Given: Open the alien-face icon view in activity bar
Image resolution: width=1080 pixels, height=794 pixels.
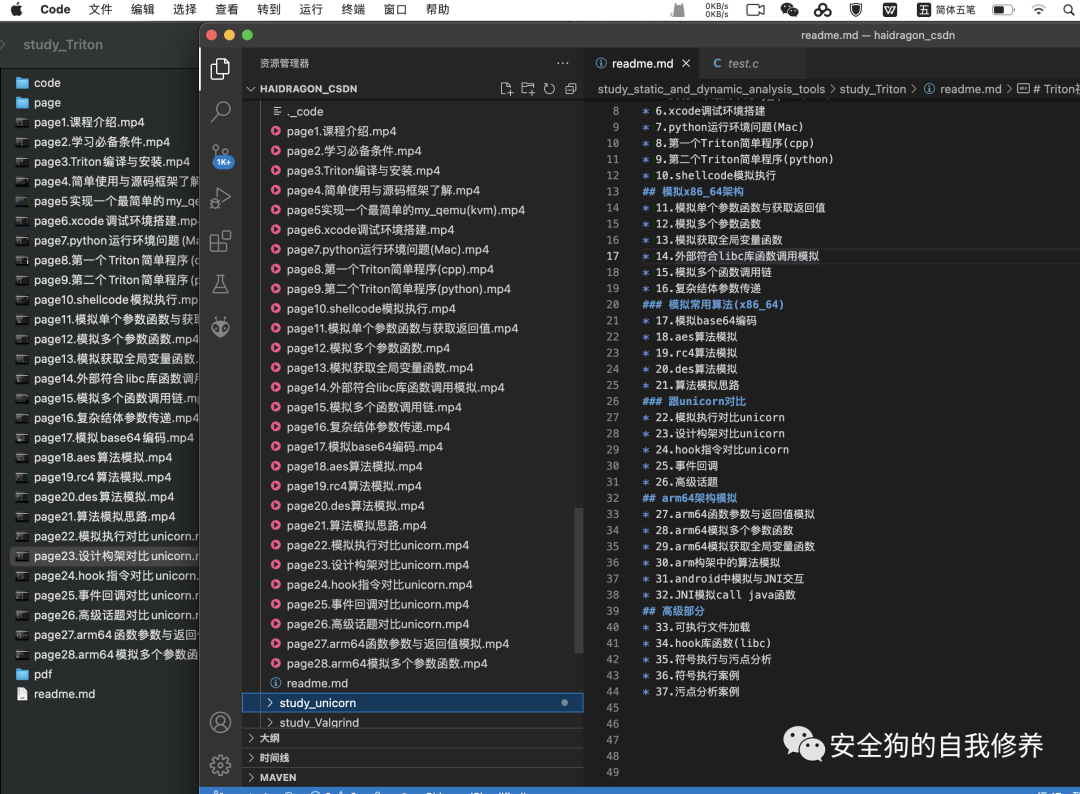Looking at the screenshot, I should pyautogui.click(x=220, y=327).
